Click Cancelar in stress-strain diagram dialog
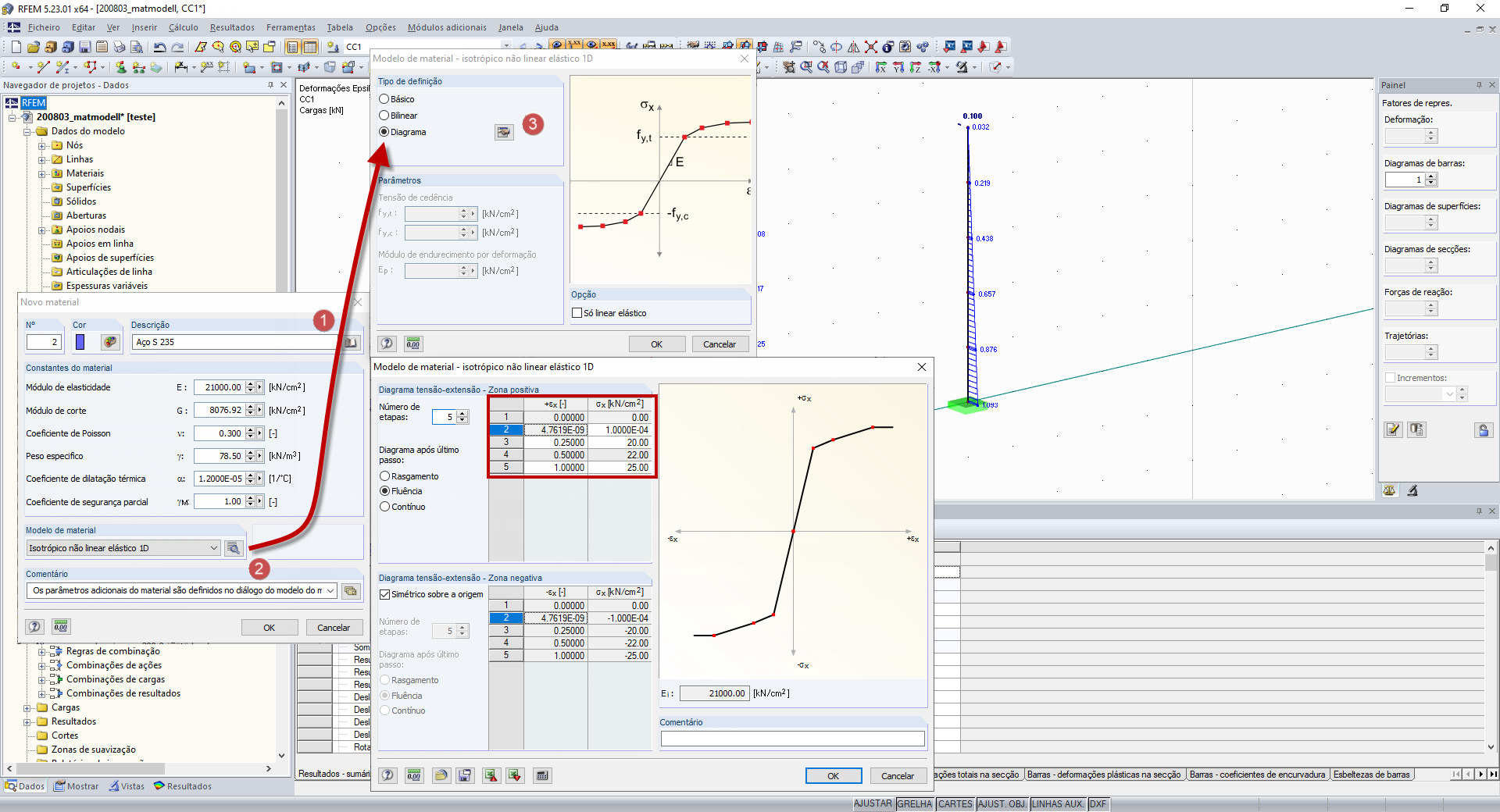Viewport: 1500px width, 812px height. coord(898,776)
